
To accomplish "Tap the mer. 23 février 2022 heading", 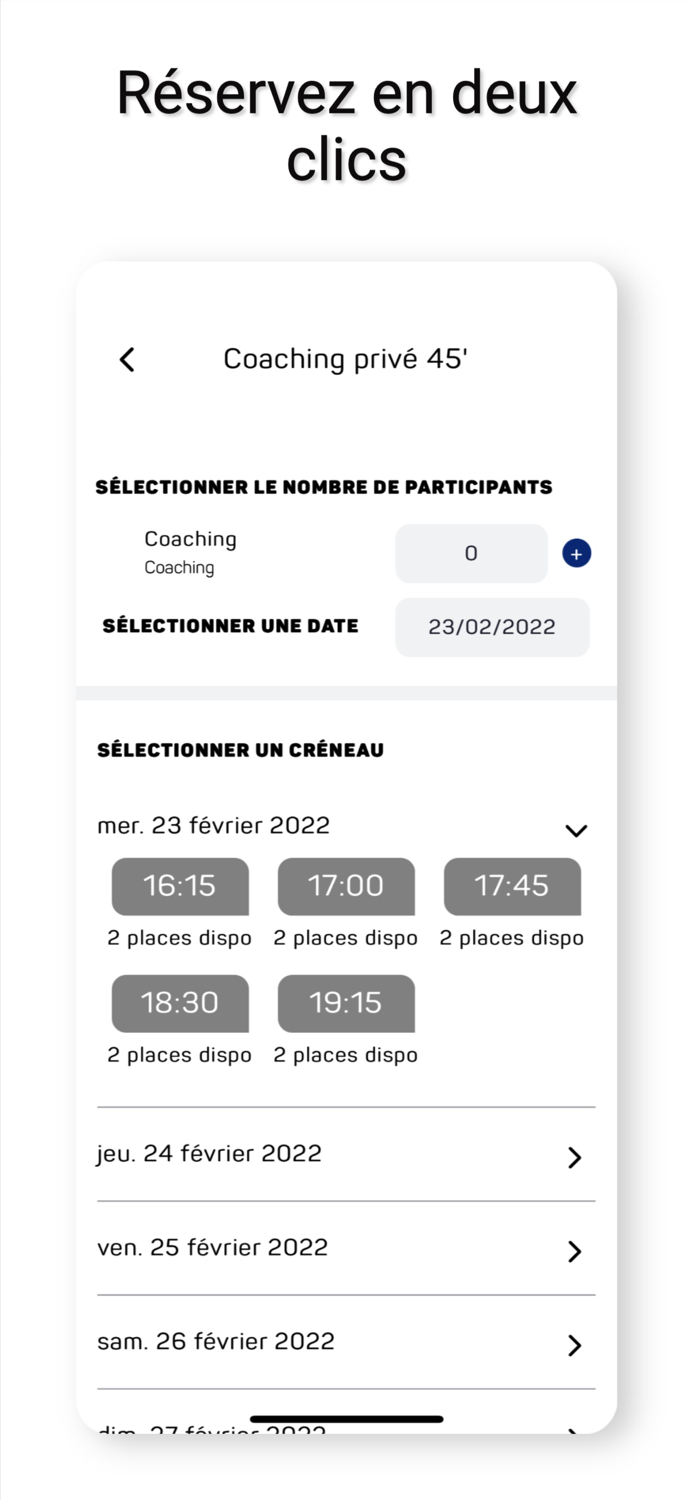I will coord(213,825).
